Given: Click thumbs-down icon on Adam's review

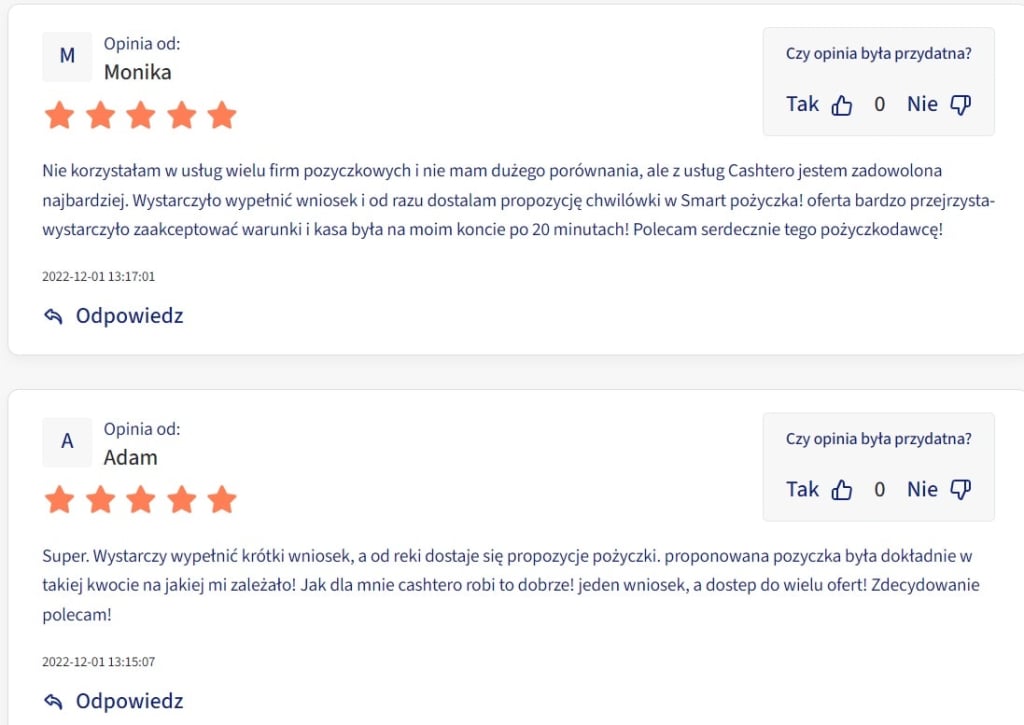Looking at the screenshot, I should point(961,490).
